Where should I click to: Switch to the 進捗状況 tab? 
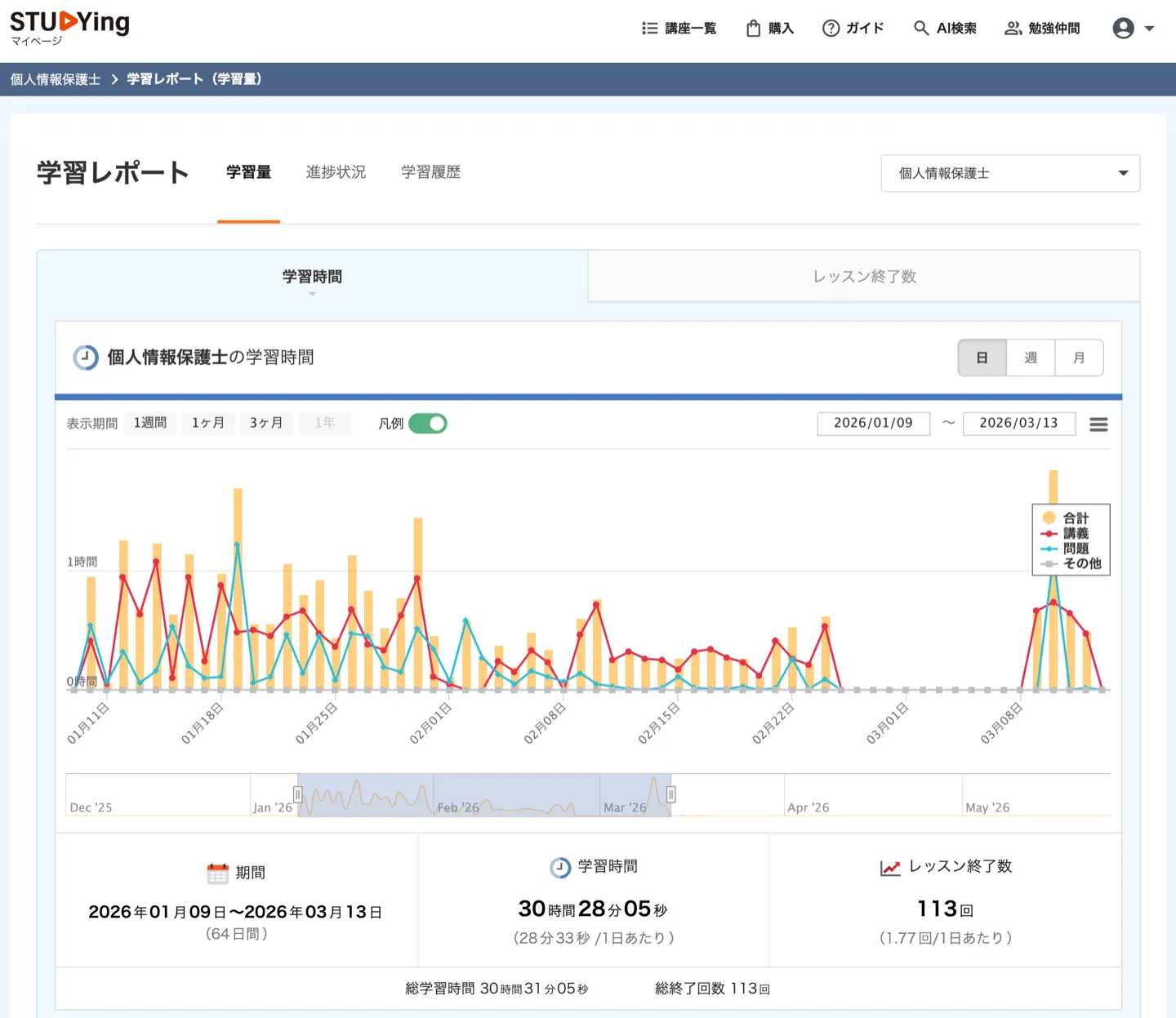[336, 172]
